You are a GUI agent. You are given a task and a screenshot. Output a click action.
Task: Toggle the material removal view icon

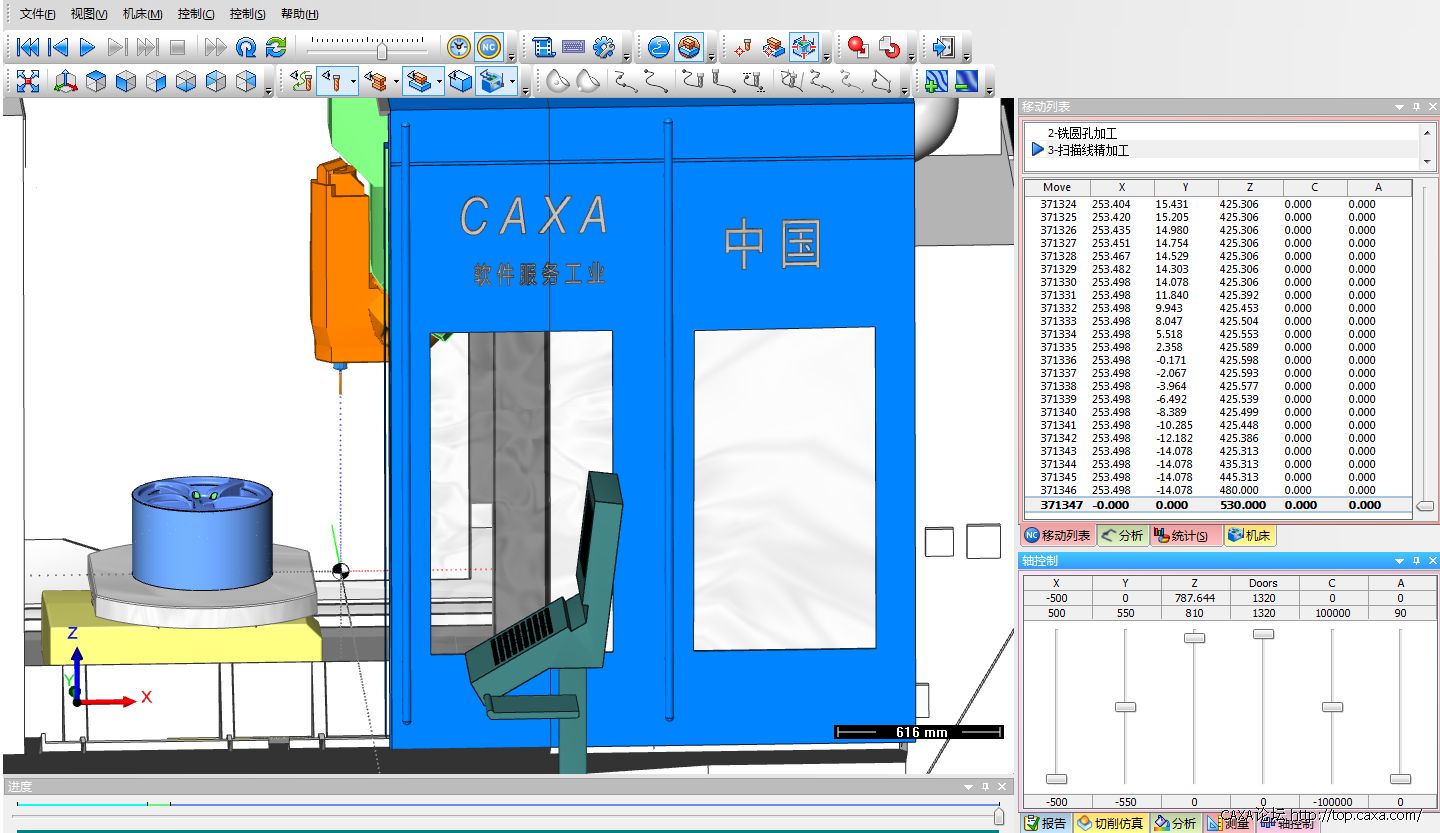[689, 46]
